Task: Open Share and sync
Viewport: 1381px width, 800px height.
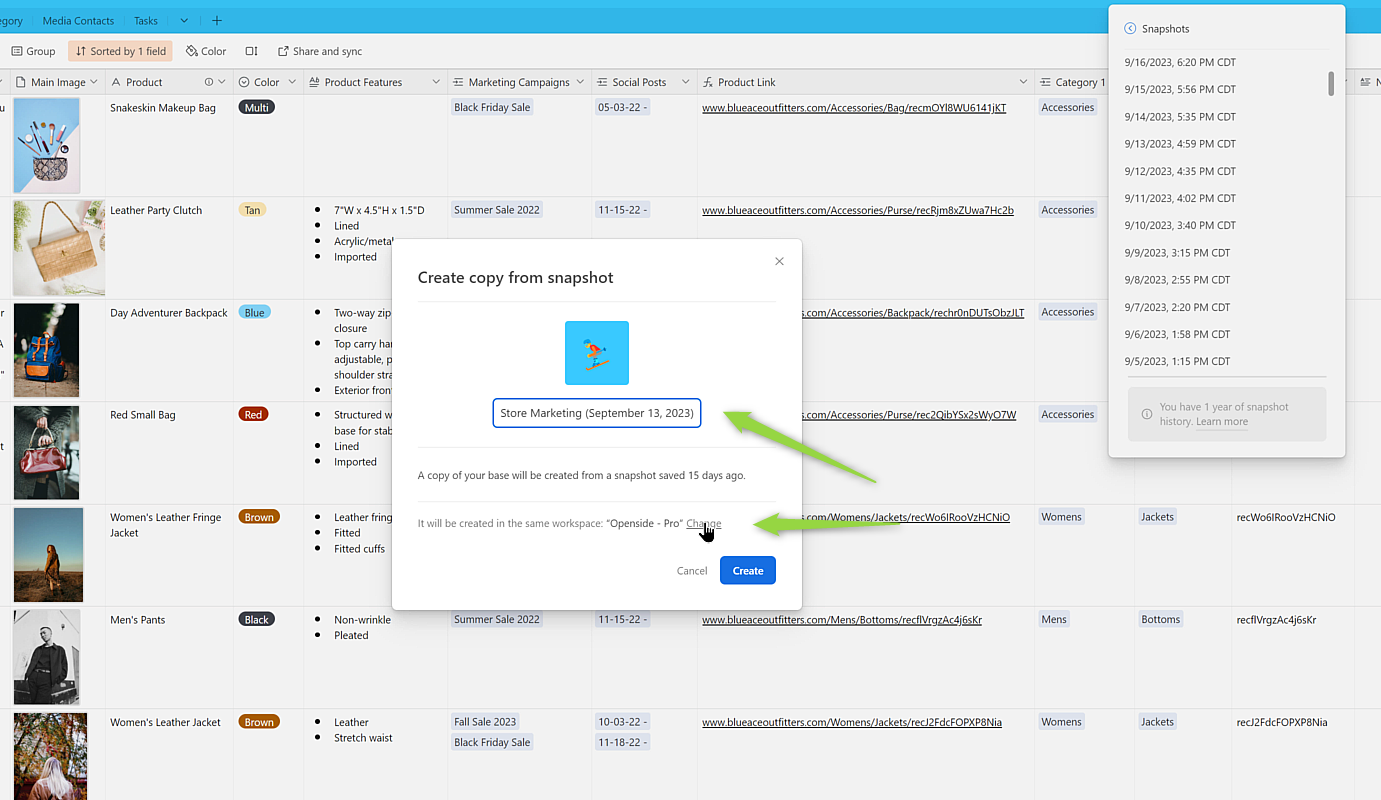Action: pos(319,51)
